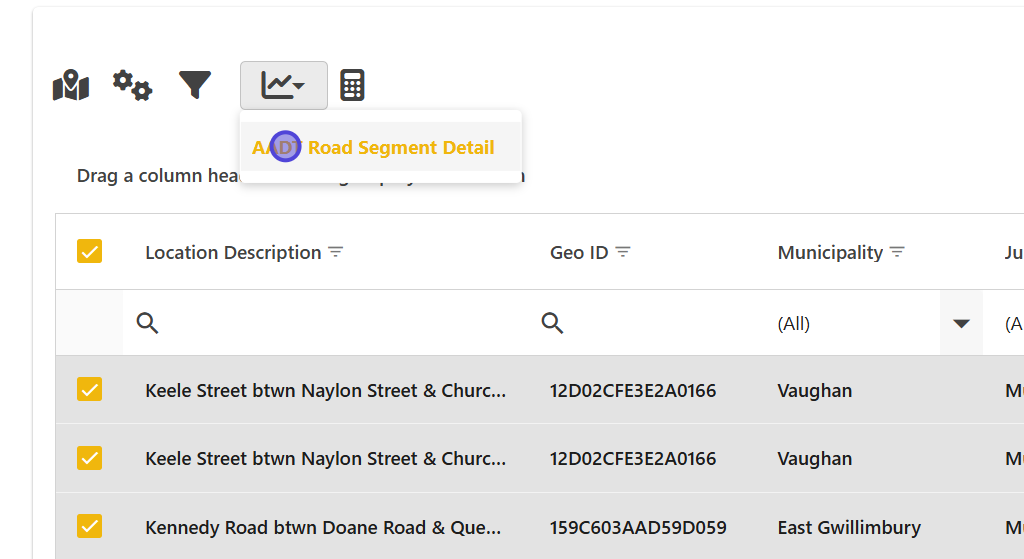This screenshot has width=1024, height=559.
Task: Click Geo ID column filter icon
Action: click(623, 252)
